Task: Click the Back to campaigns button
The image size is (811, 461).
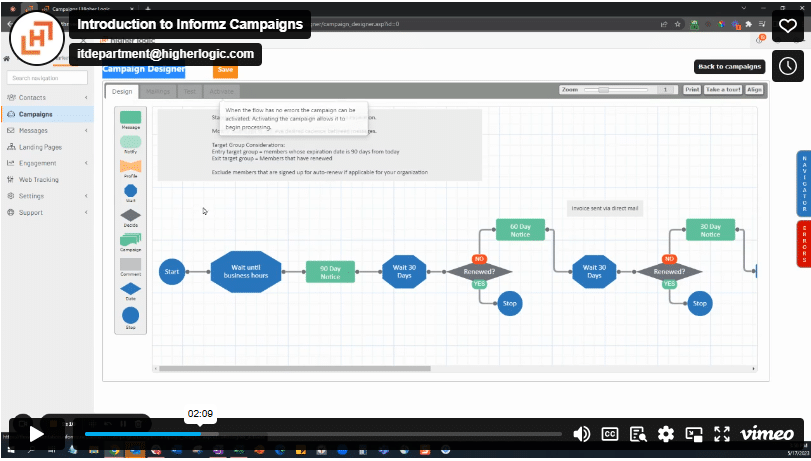Action: pos(729,67)
